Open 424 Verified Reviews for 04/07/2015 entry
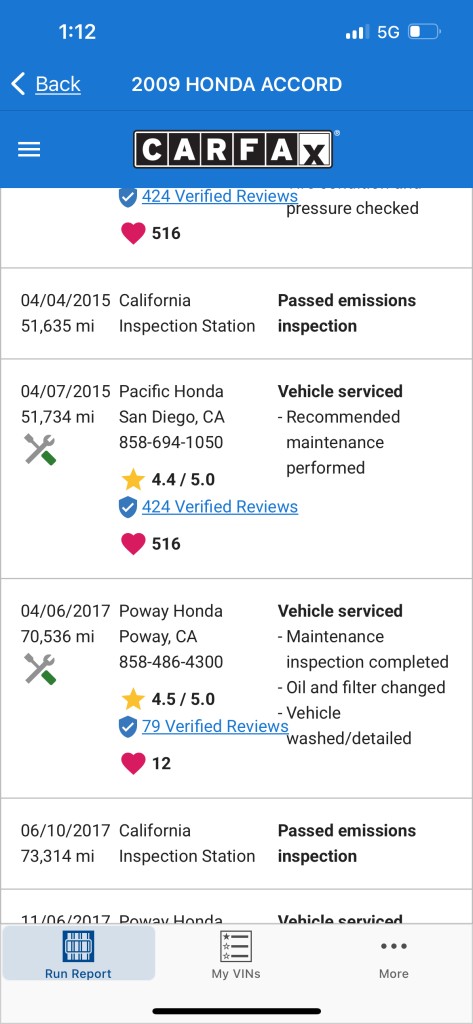The height and width of the screenshot is (1024, 473). coord(220,507)
